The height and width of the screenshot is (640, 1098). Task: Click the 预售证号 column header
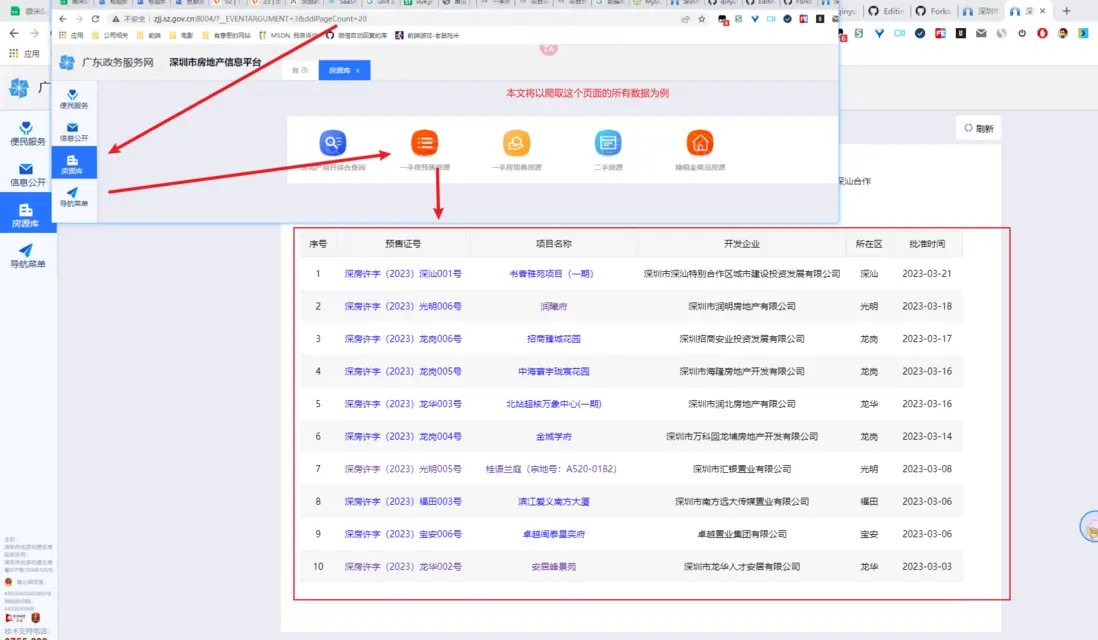pos(403,244)
